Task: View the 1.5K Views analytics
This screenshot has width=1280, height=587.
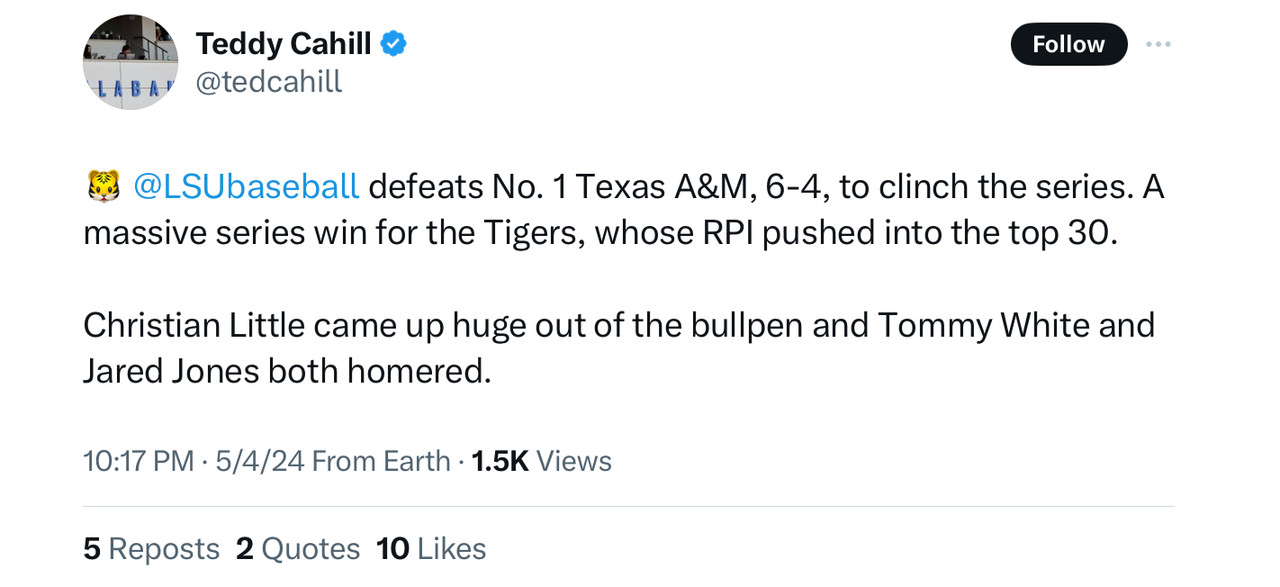Action: coord(541,461)
